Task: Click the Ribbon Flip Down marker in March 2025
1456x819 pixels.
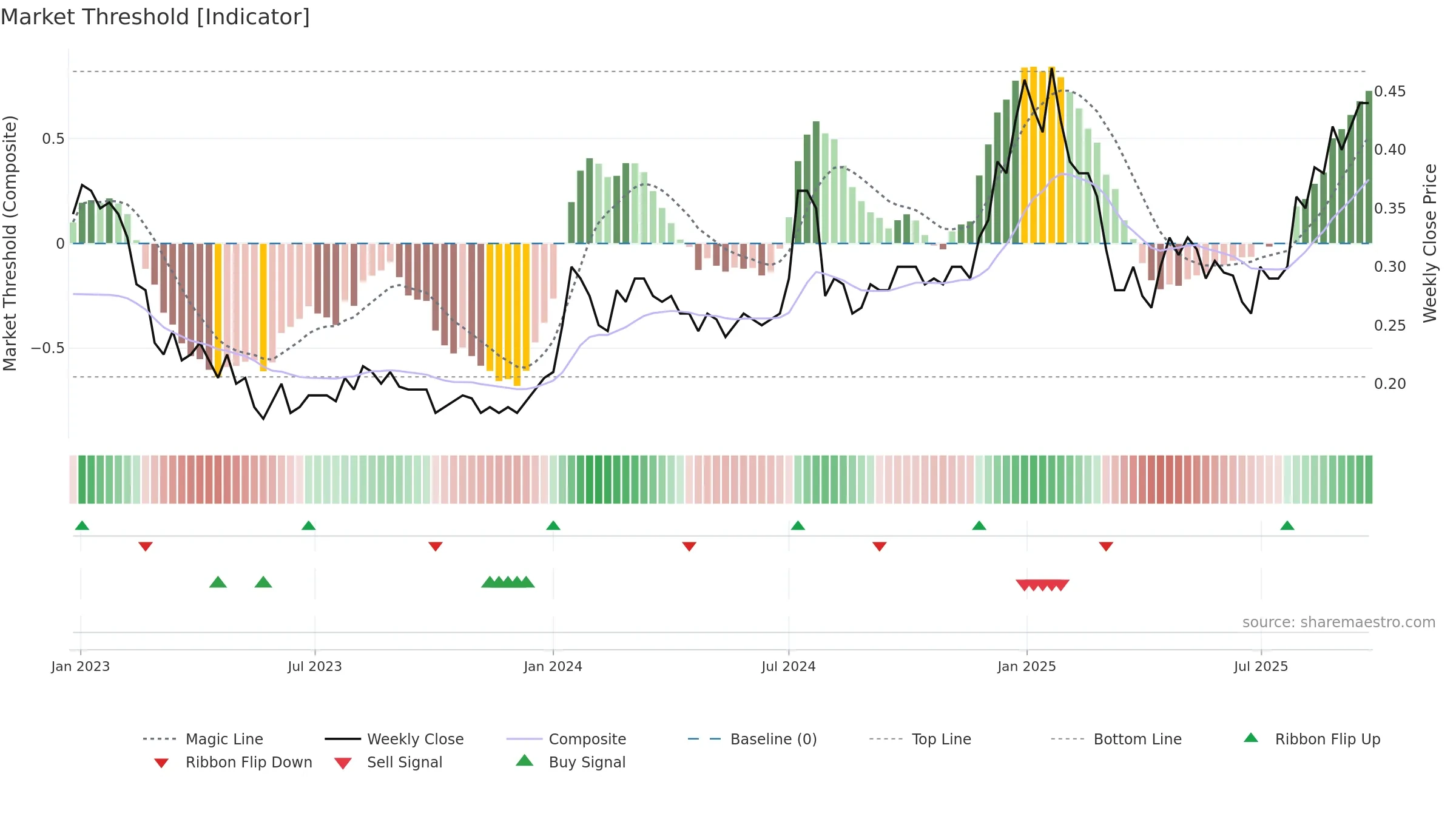Action: [1106, 546]
